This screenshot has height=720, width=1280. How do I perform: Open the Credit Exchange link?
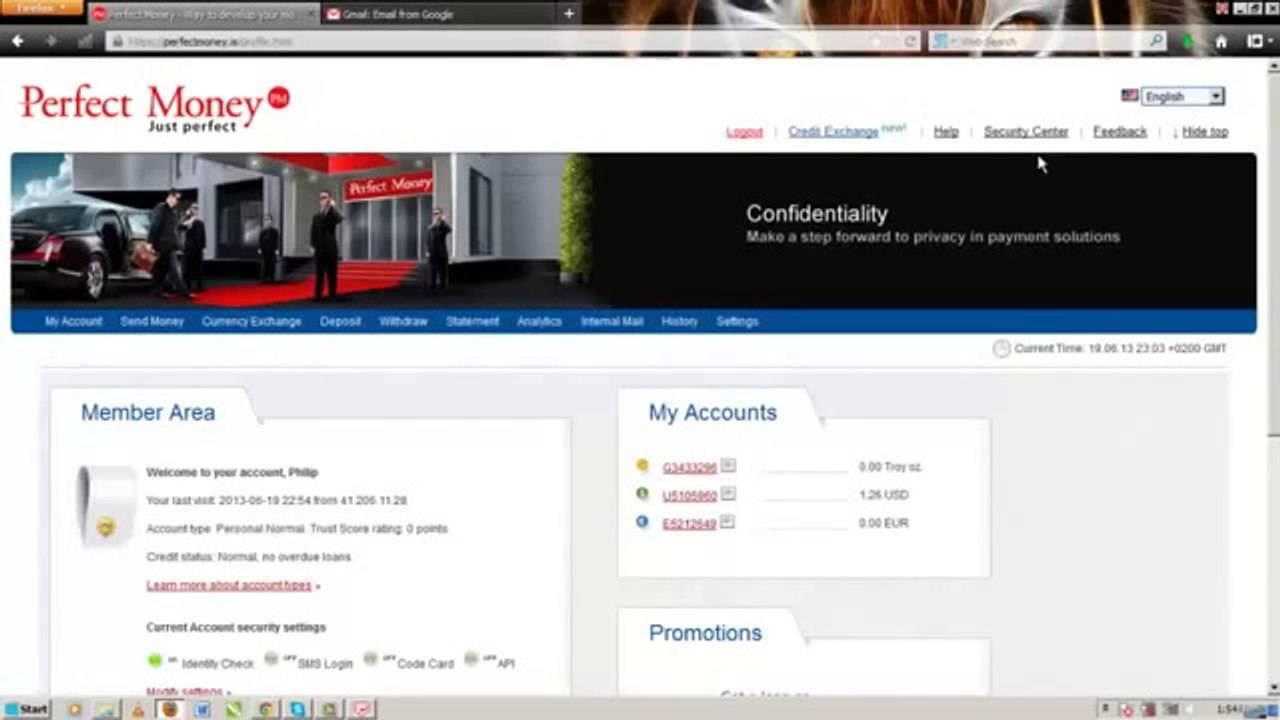click(x=833, y=132)
